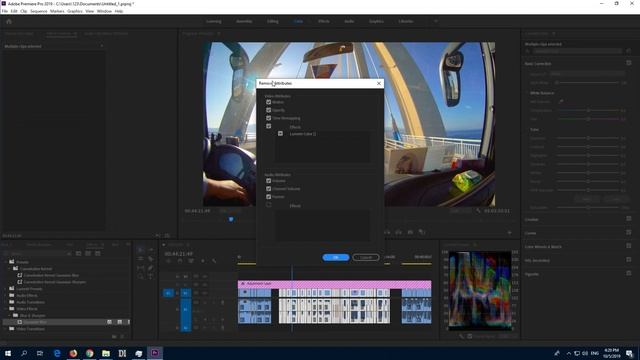This screenshot has height=360, width=640.
Task: Uncheck Lumetri Color effect checkbox
Action: tap(280, 133)
